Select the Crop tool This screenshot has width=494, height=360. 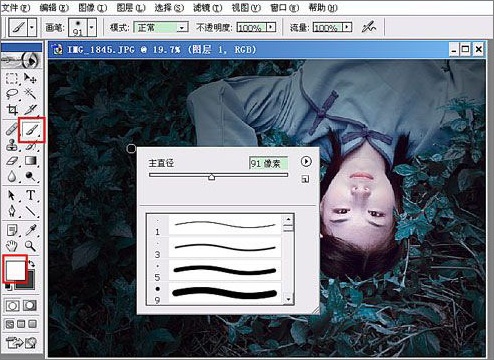tap(12, 109)
